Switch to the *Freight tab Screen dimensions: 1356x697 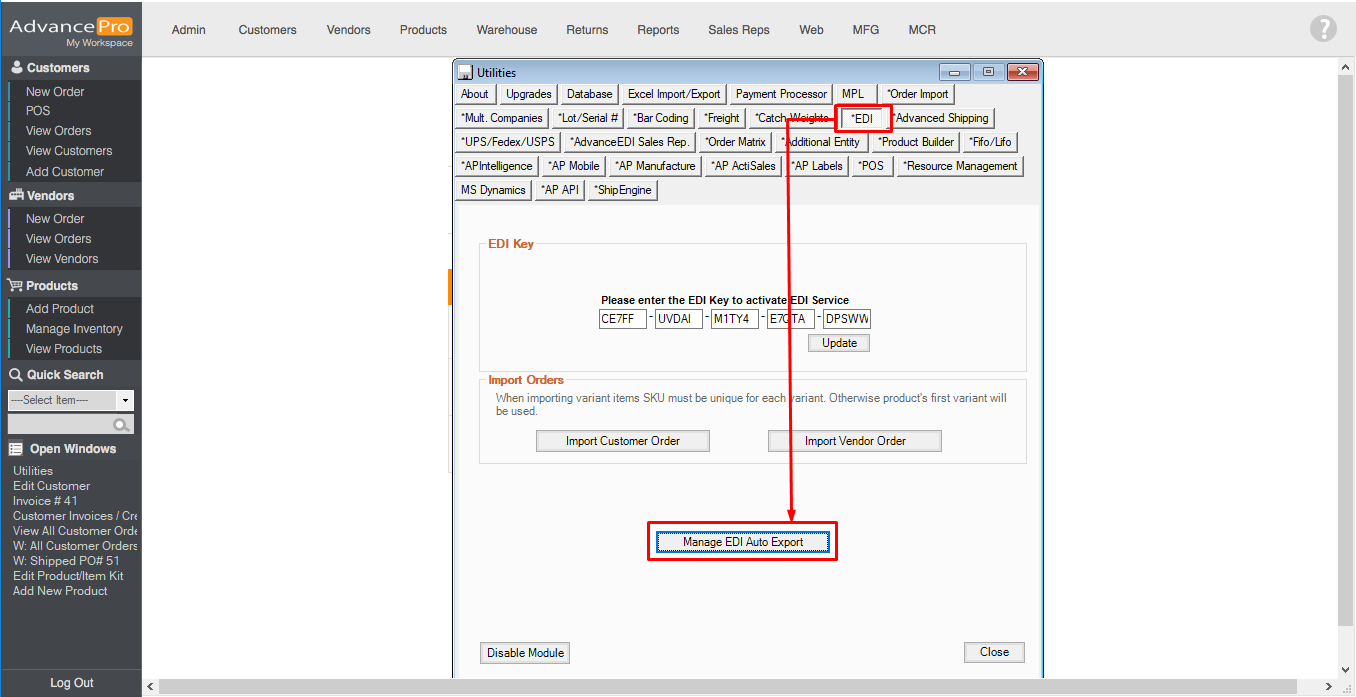coord(722,118)
